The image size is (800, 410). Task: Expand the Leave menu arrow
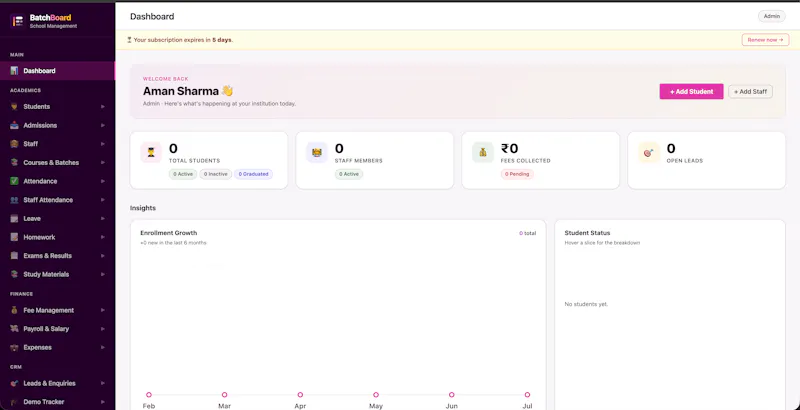[x=103, y=218]
